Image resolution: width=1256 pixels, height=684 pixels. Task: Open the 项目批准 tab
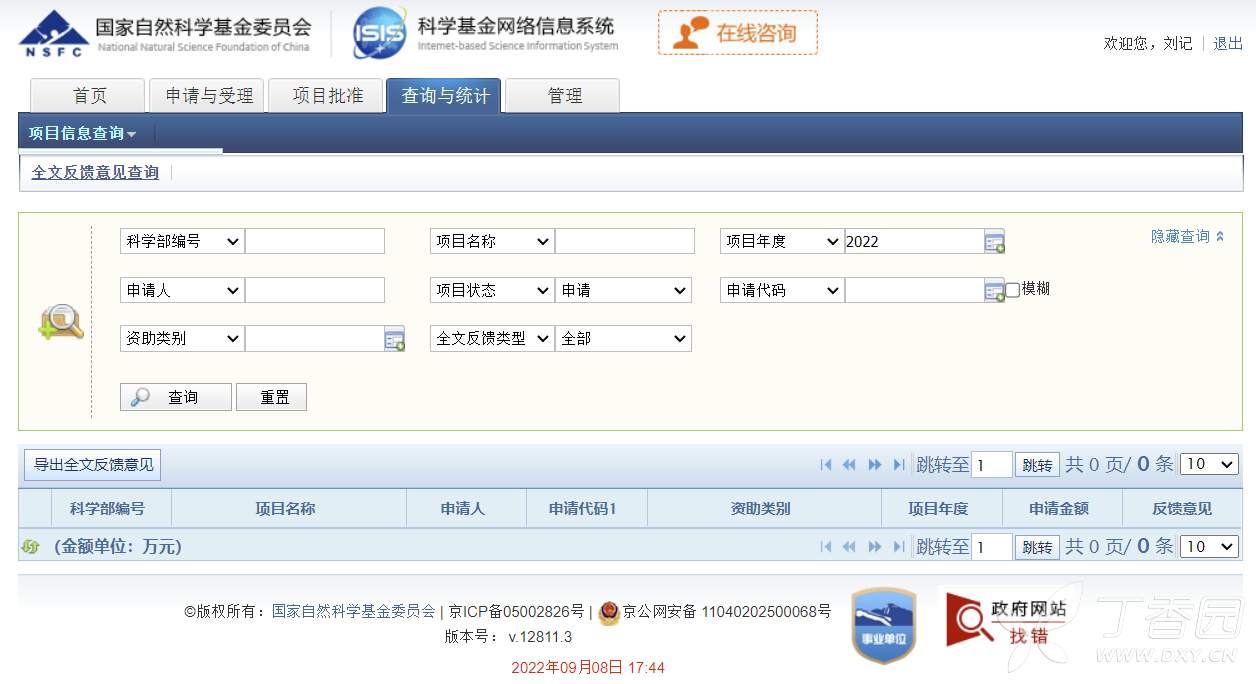click(327, 96)
